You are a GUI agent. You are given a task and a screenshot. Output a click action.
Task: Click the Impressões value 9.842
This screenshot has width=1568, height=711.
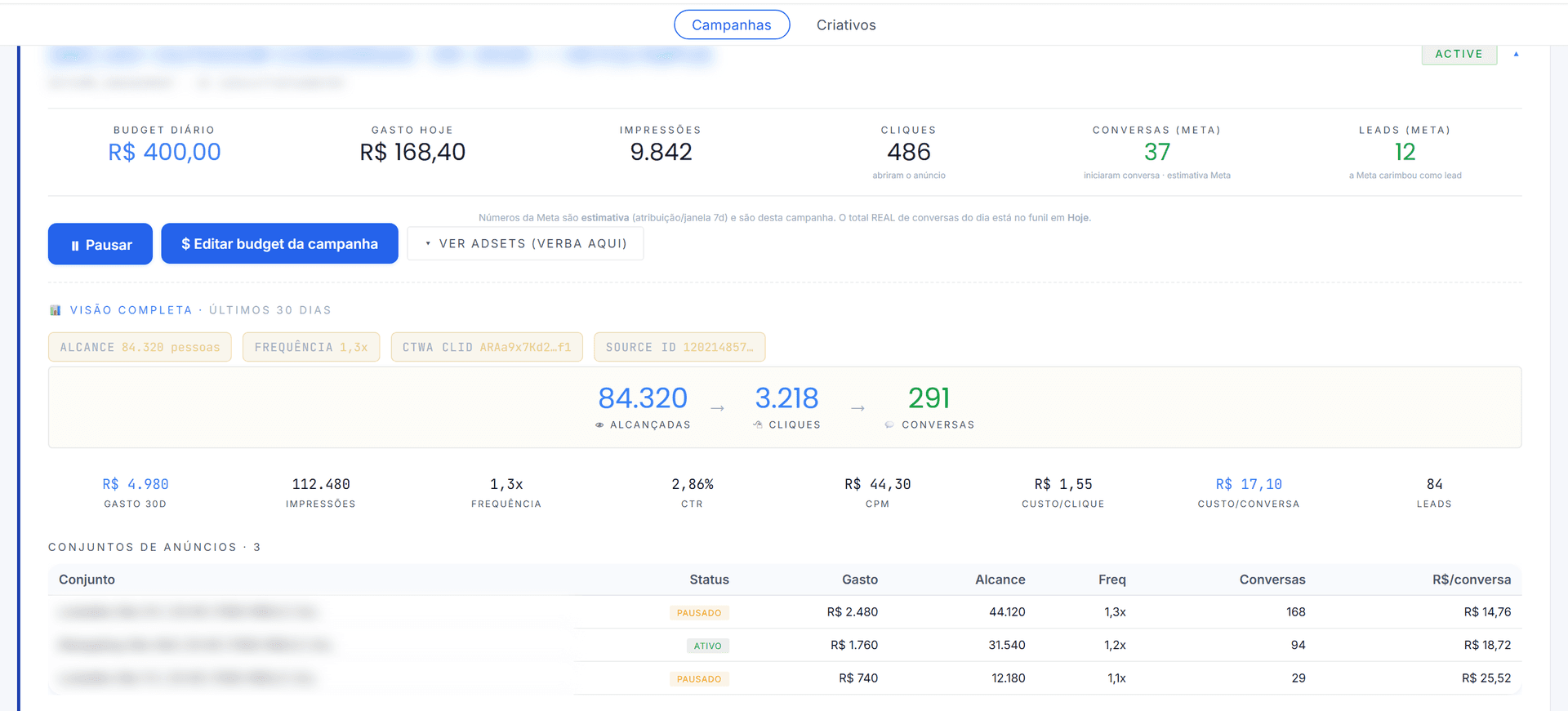[661, 152]
